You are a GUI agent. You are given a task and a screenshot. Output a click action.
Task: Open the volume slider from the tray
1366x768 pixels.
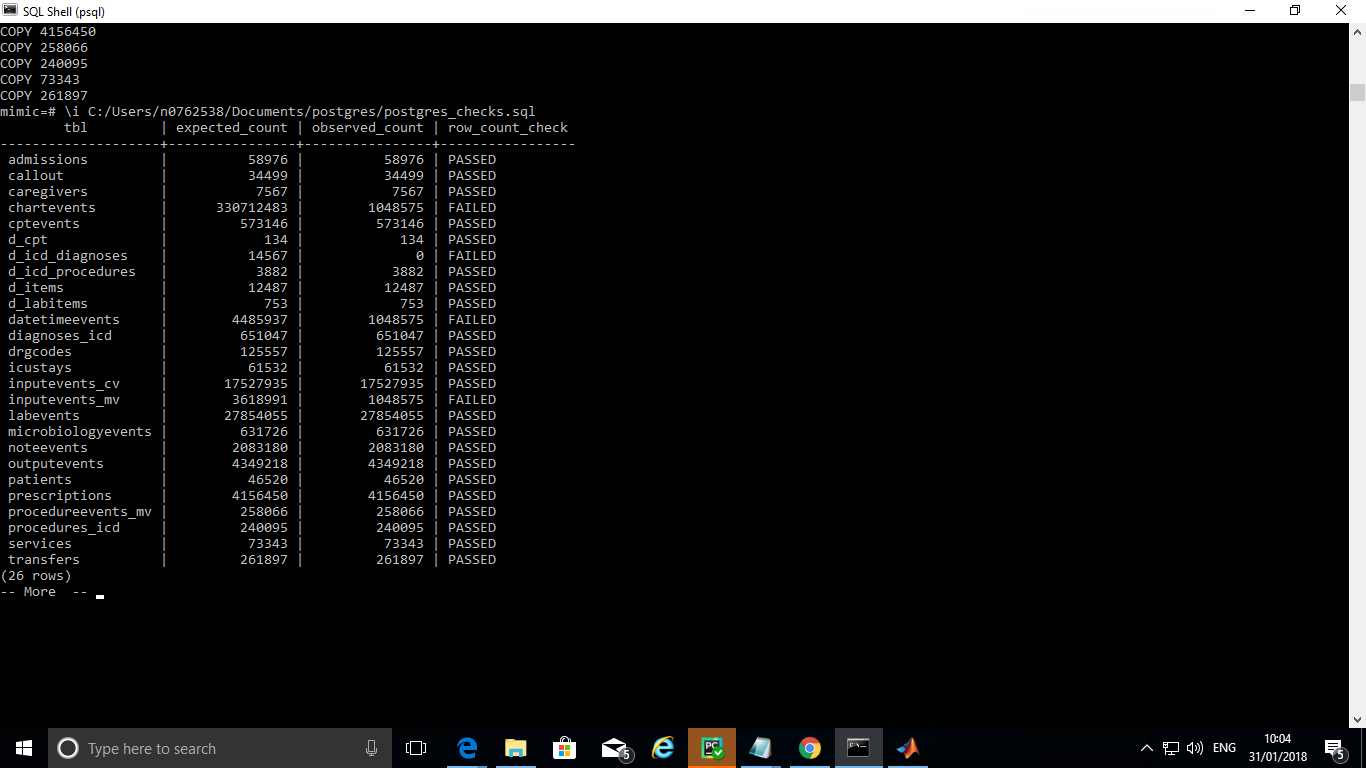(x=1195, y=747)
